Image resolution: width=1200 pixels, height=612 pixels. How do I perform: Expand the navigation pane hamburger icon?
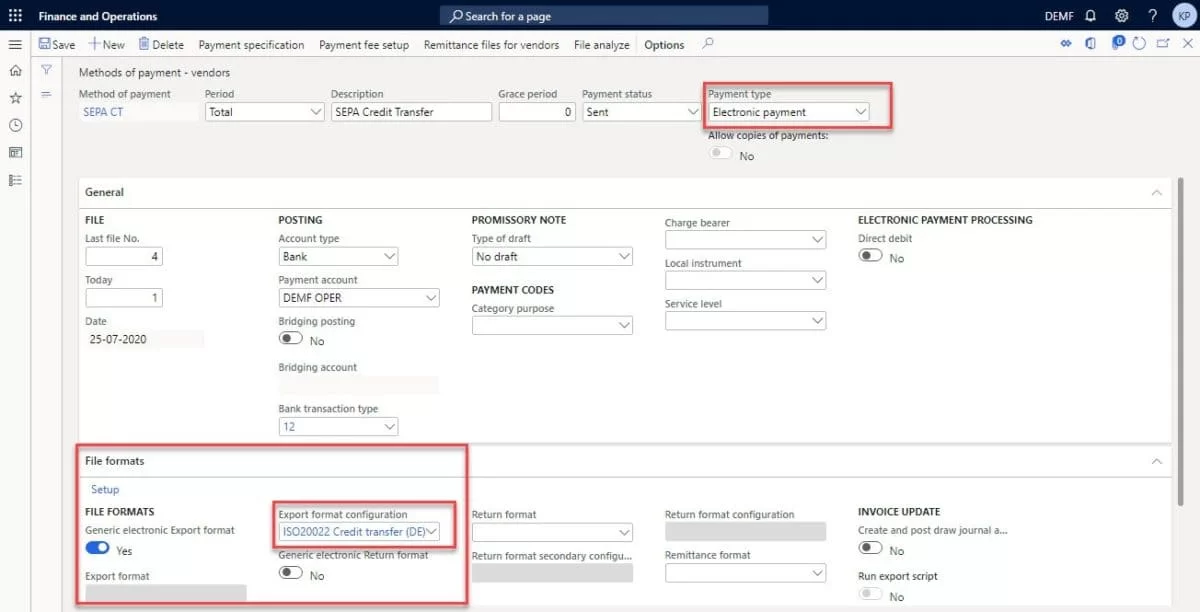(15, 44)
